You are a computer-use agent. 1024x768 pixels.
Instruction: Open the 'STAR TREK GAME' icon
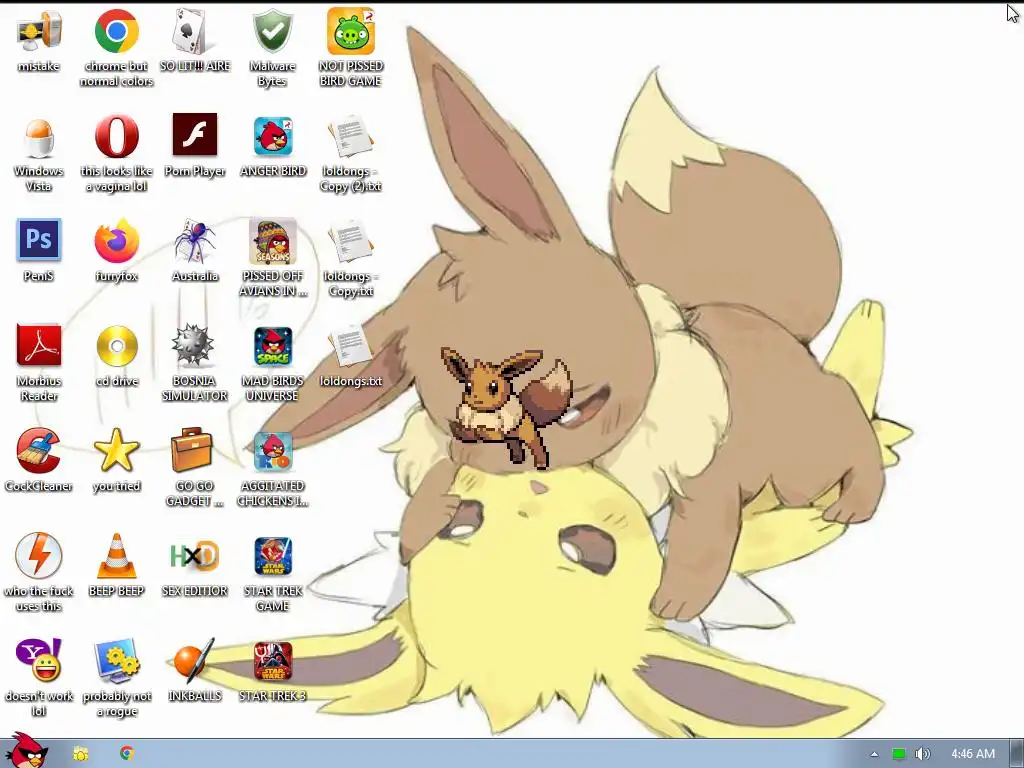tap(273, 556)
